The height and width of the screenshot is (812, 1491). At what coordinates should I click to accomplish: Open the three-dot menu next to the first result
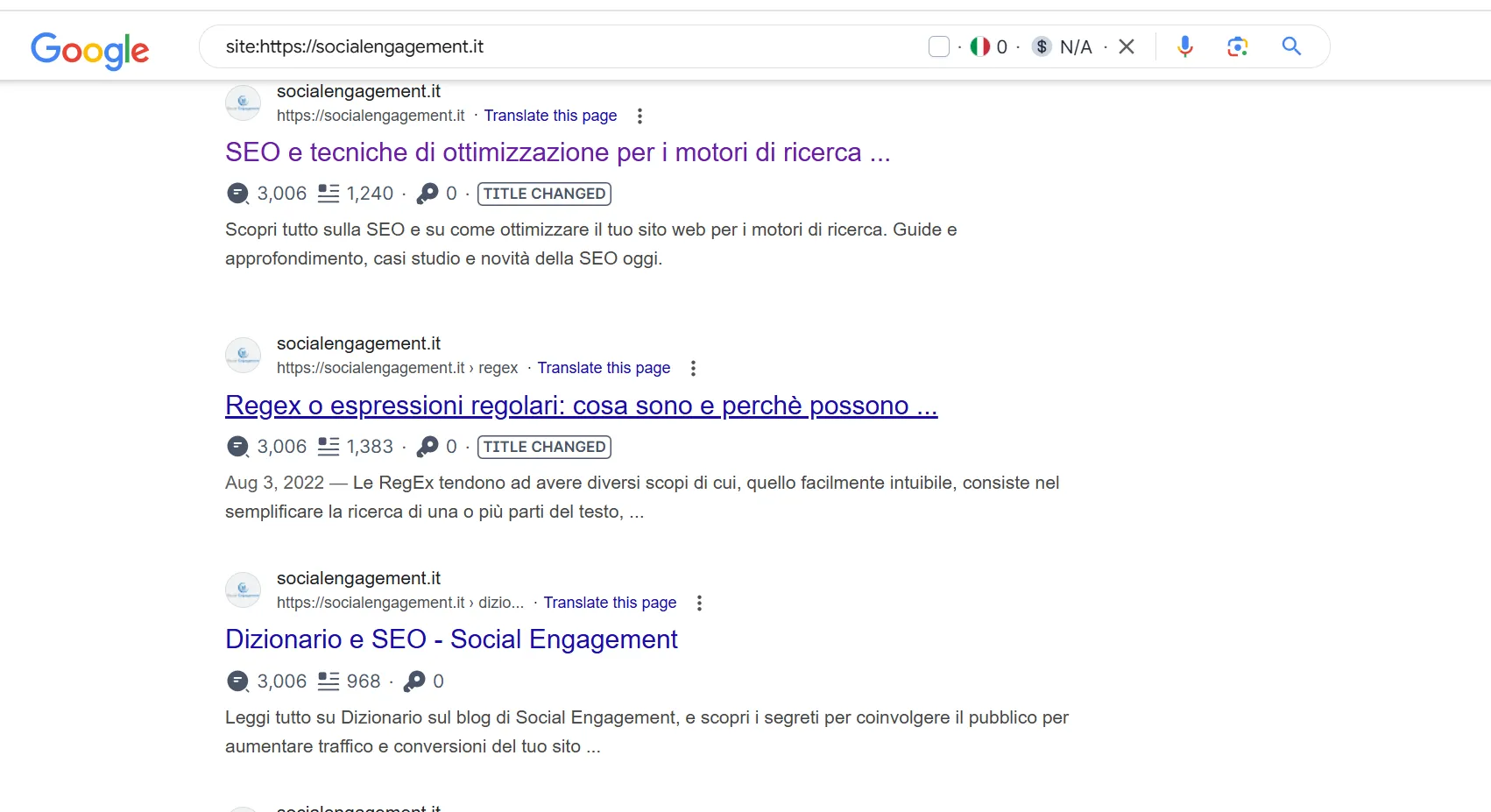tap(640, 116)
